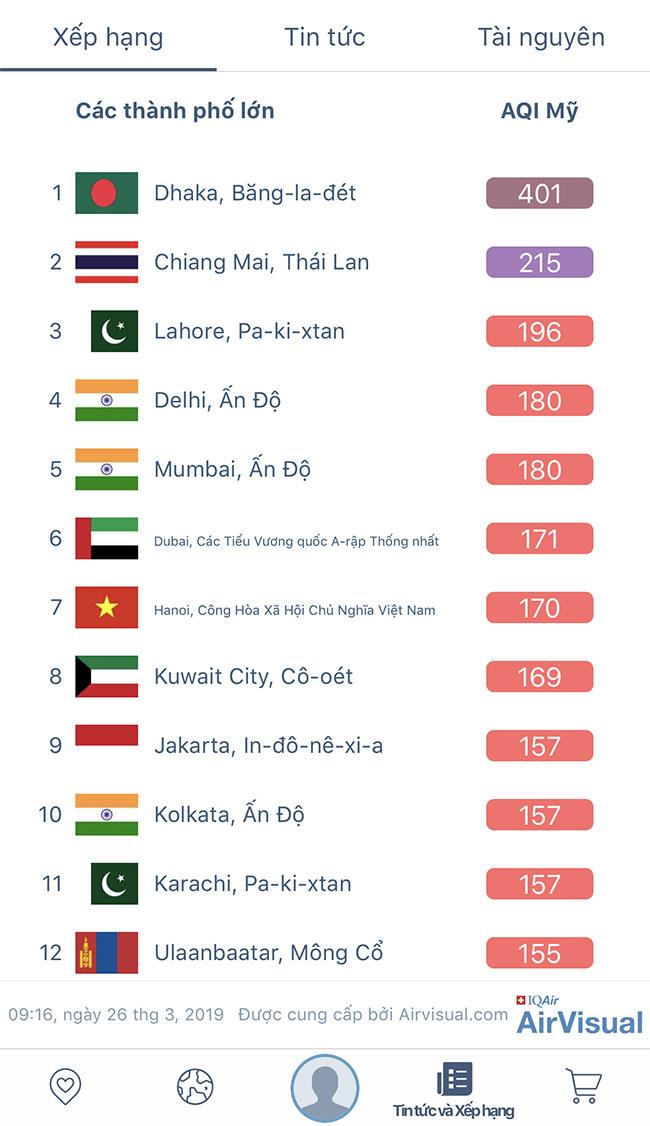
Task: Click the IQAir AirVisual logo
Action: (x=579, y=1015)
